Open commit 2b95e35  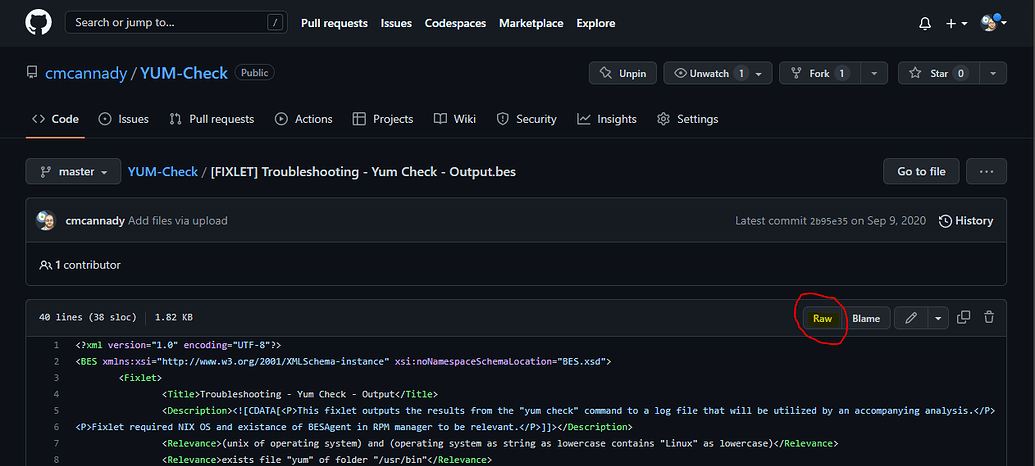[828, 221]
